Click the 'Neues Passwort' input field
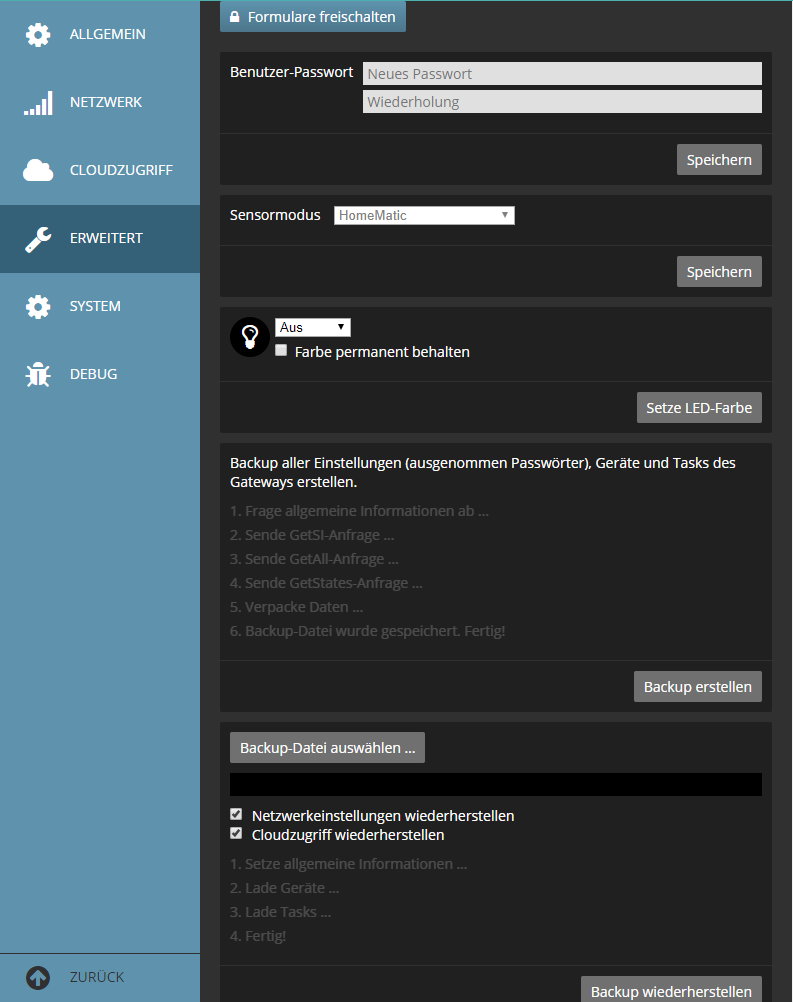The width and height of the screenshot is (793, 1002). [x=562, y=74]
